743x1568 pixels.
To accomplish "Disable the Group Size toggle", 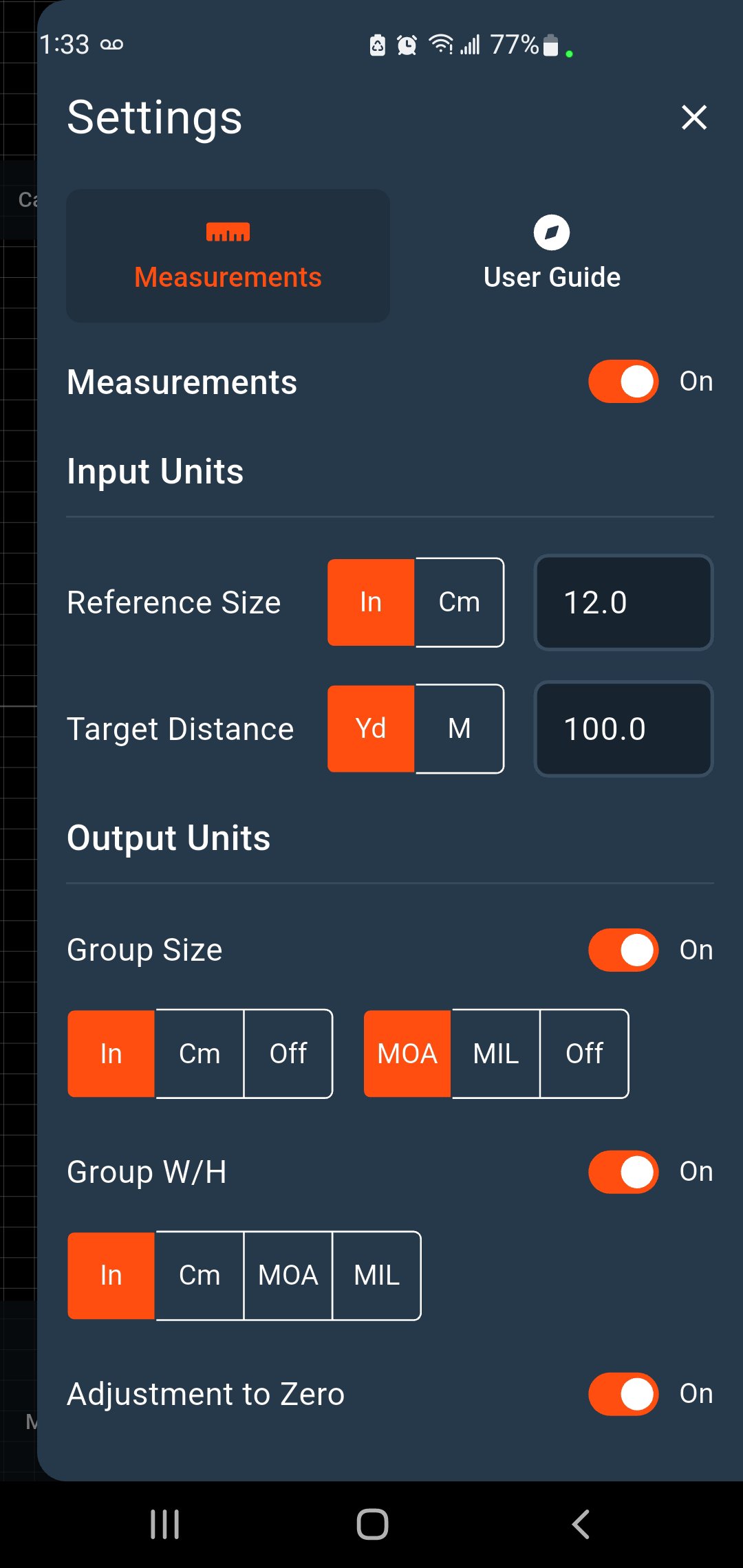I will click(623, 950).
